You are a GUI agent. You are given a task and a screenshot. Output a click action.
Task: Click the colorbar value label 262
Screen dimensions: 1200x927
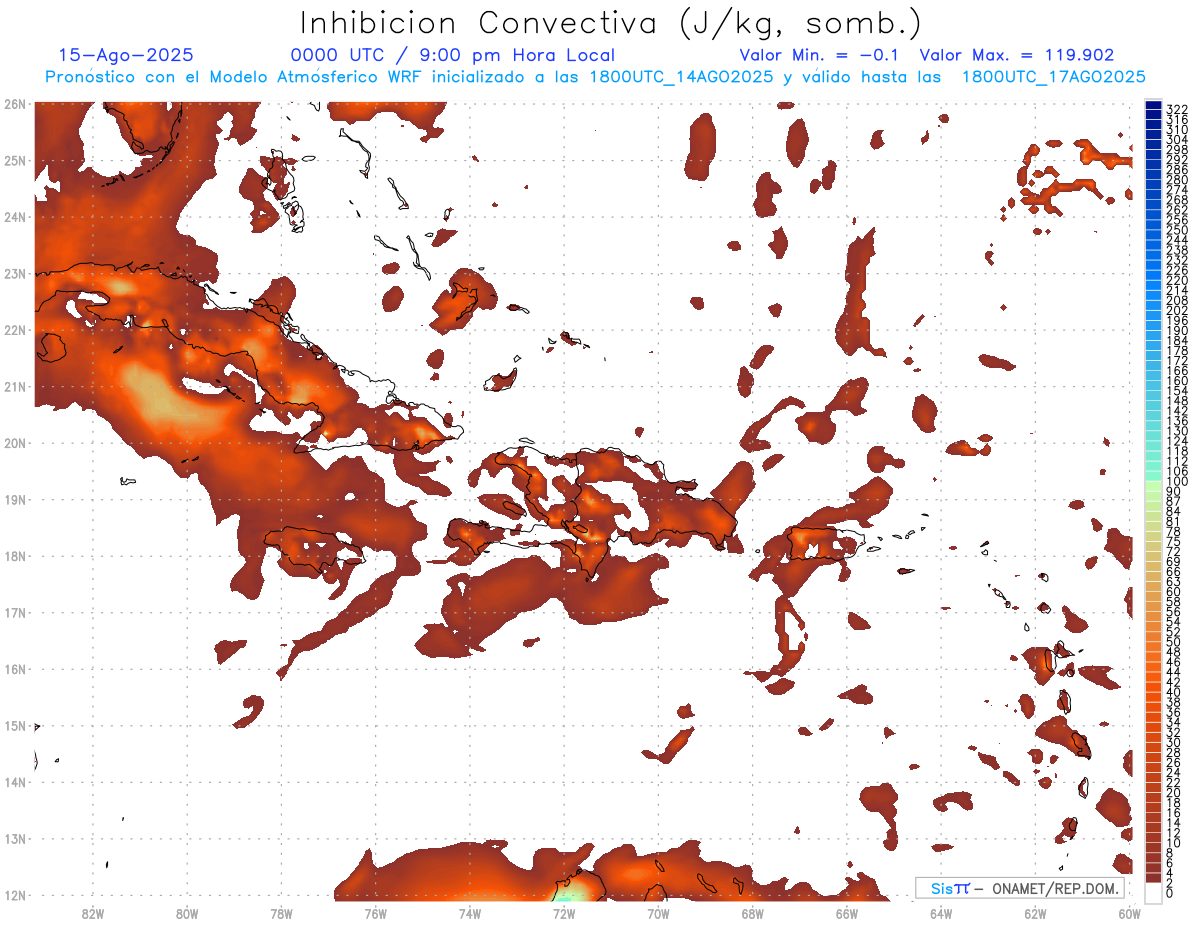point(1177,210)
